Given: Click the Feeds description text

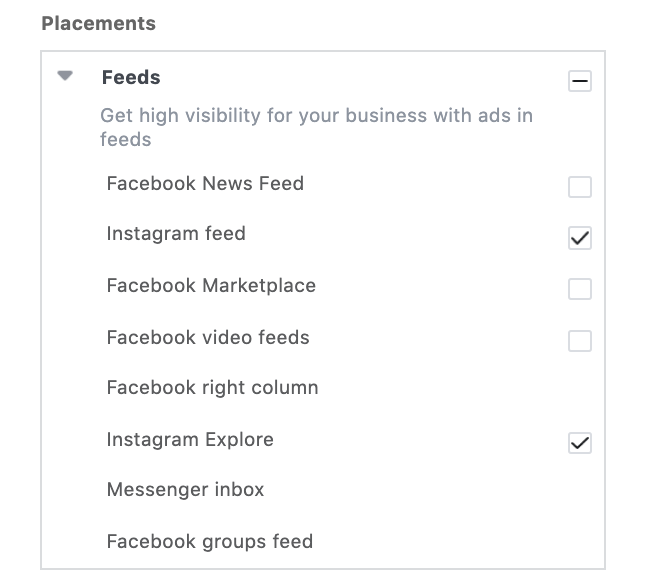Looking at the screenshot, I should [x=316, y=127].
